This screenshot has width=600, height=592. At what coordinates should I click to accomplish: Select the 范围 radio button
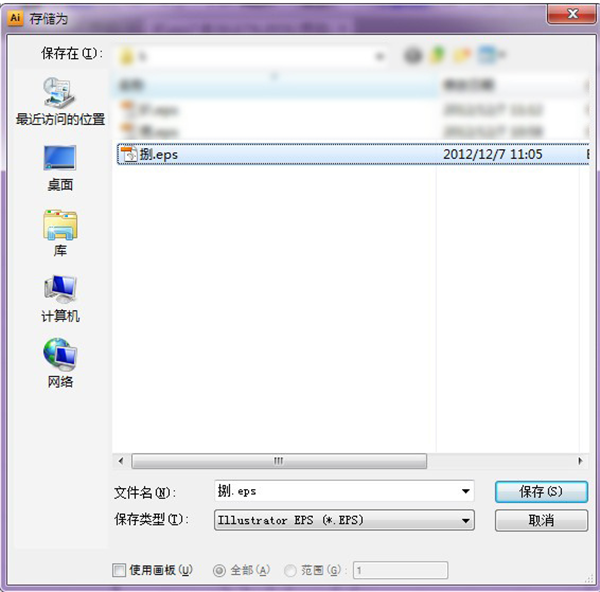290,570
